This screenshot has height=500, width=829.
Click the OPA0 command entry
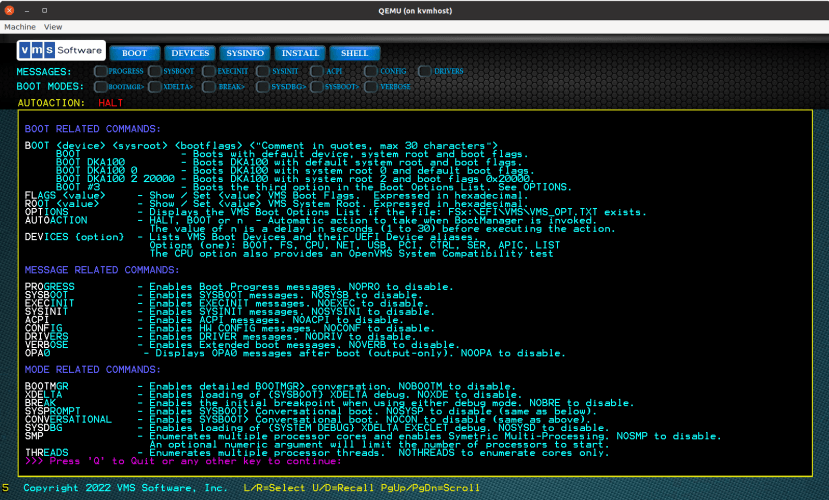(x=38, y=353)
